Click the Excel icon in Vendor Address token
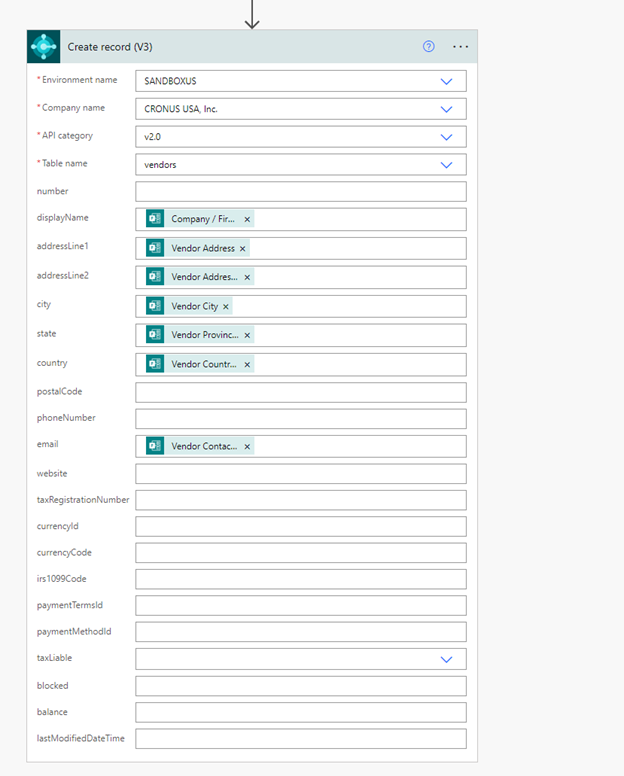Viewport: 624px width, 776px height. (x=155, y=248)
